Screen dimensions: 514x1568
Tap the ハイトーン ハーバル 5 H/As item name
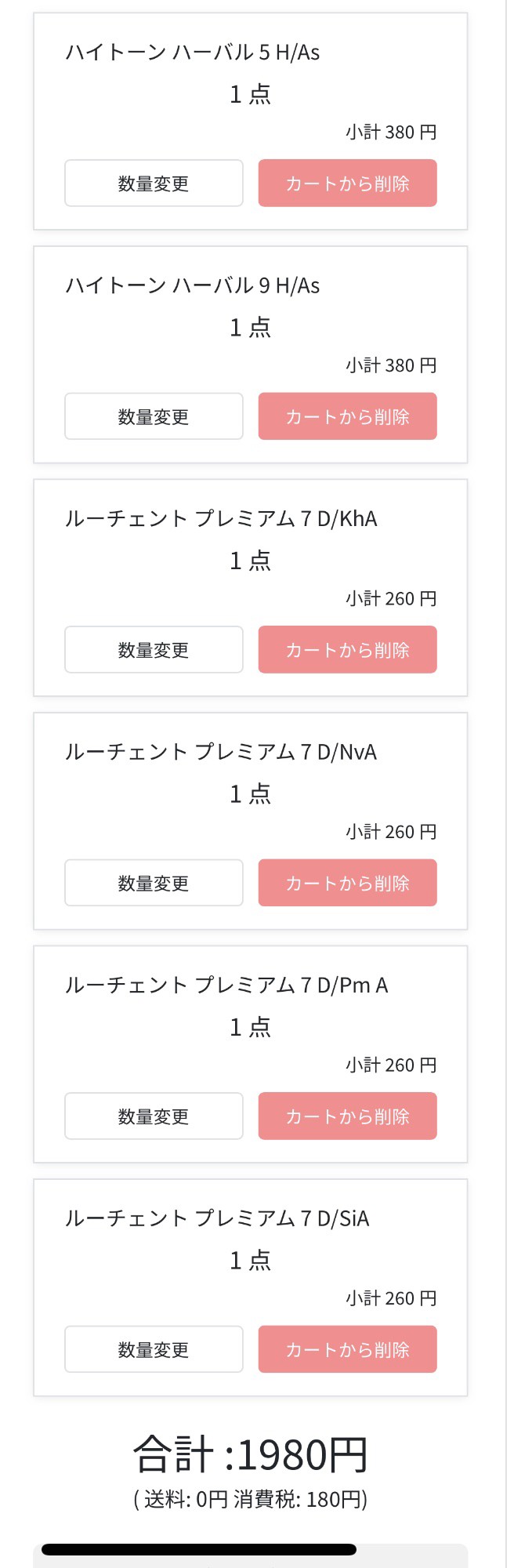[x=193, y=53]
